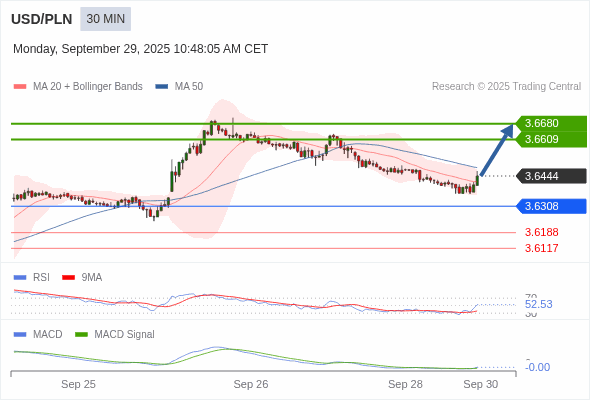590x400 pixels.
Task: Click the 30 MIN timeframe badge
Action: click(x=105, y=19)
